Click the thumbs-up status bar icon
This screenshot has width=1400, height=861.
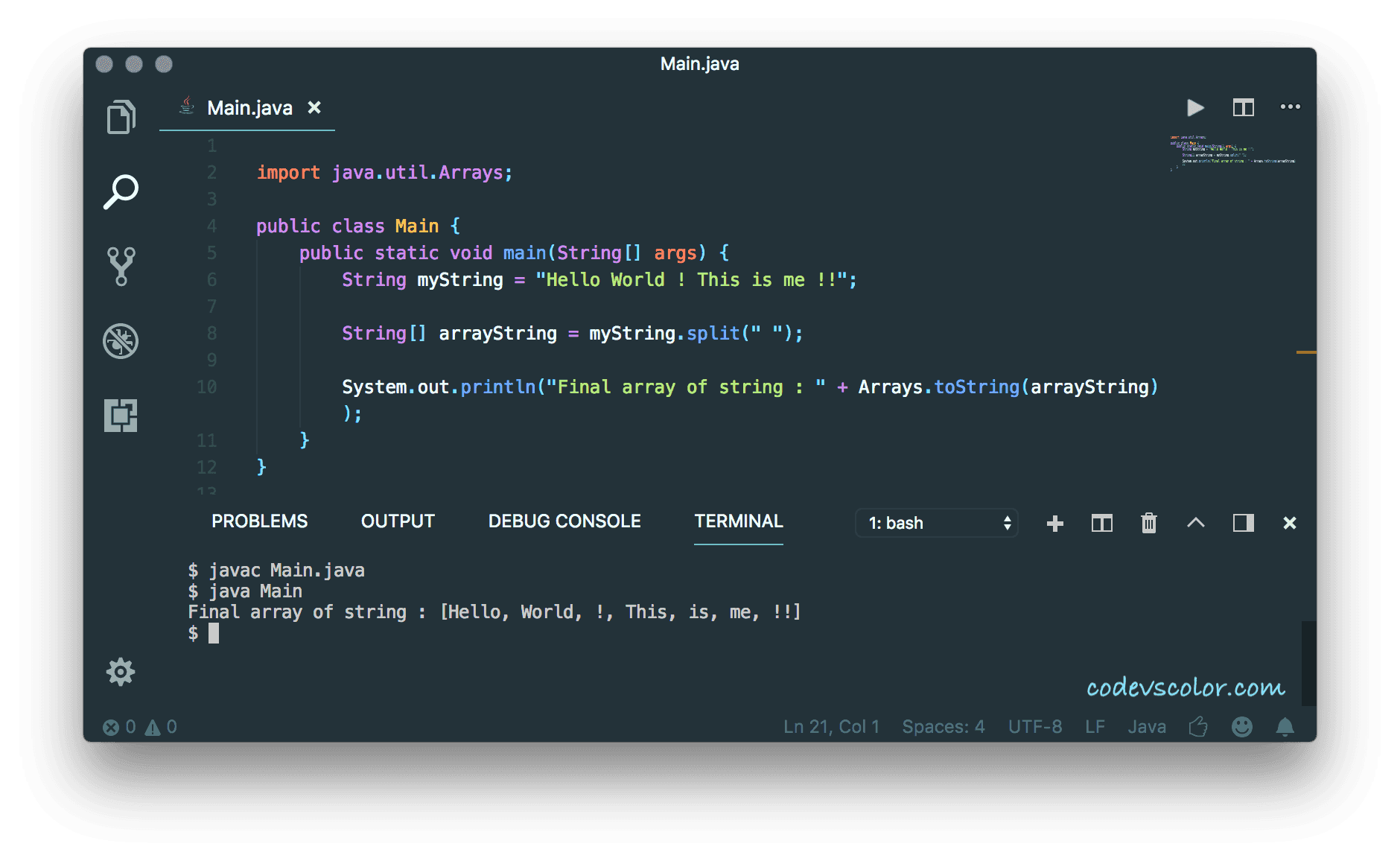[x=1198, y=726]
